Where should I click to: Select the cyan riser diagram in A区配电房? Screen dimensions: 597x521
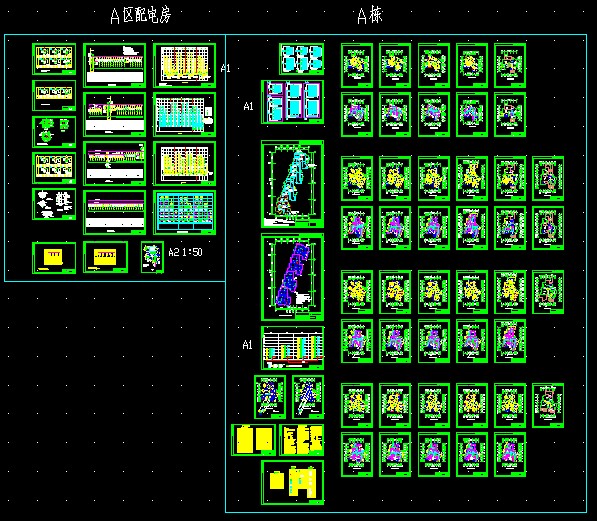[x=185, y=114]
